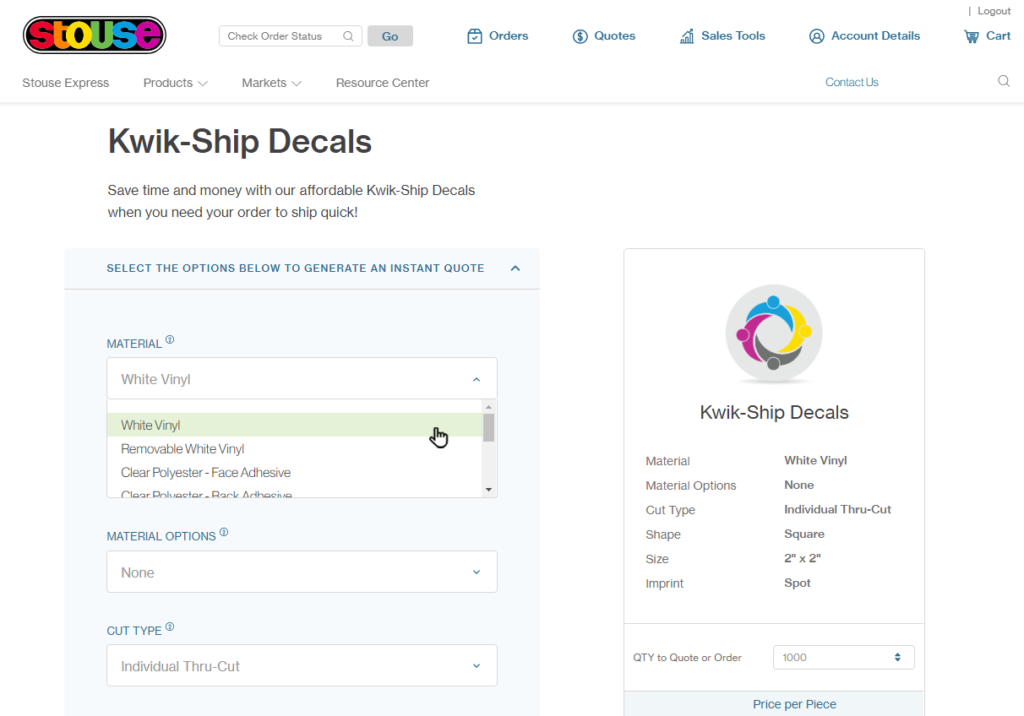Click the Material info icon
This screenshot has height=716, width=1024.
[170, 340]
